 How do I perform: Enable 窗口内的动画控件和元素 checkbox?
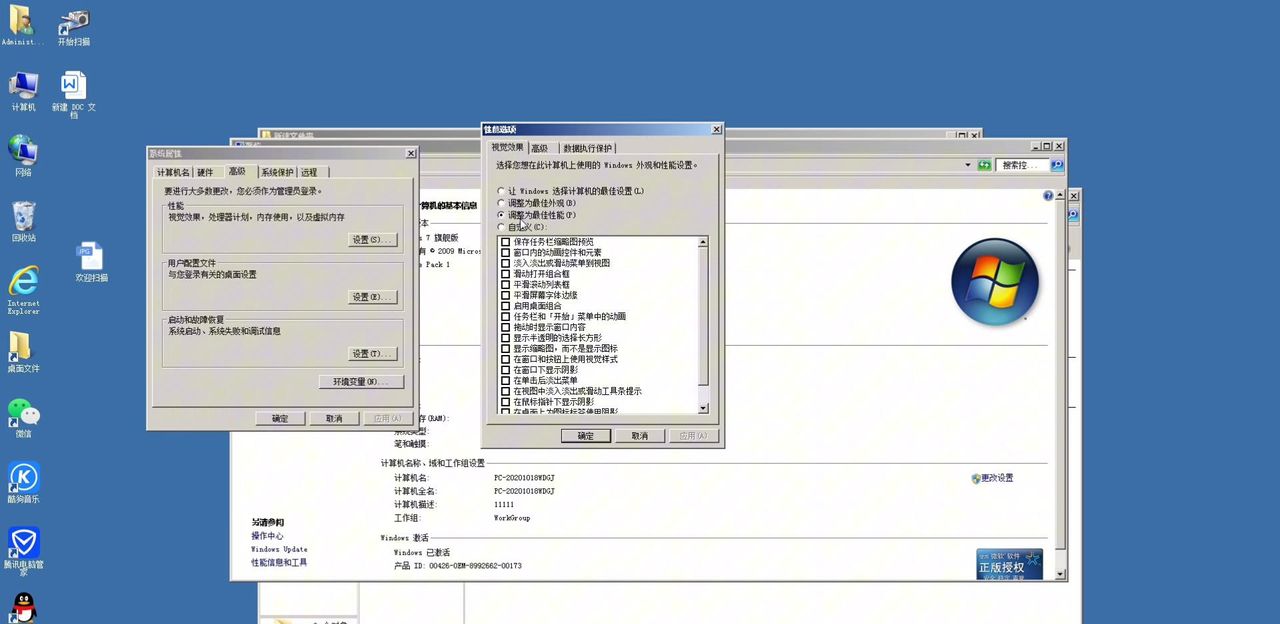click(506, 253)
